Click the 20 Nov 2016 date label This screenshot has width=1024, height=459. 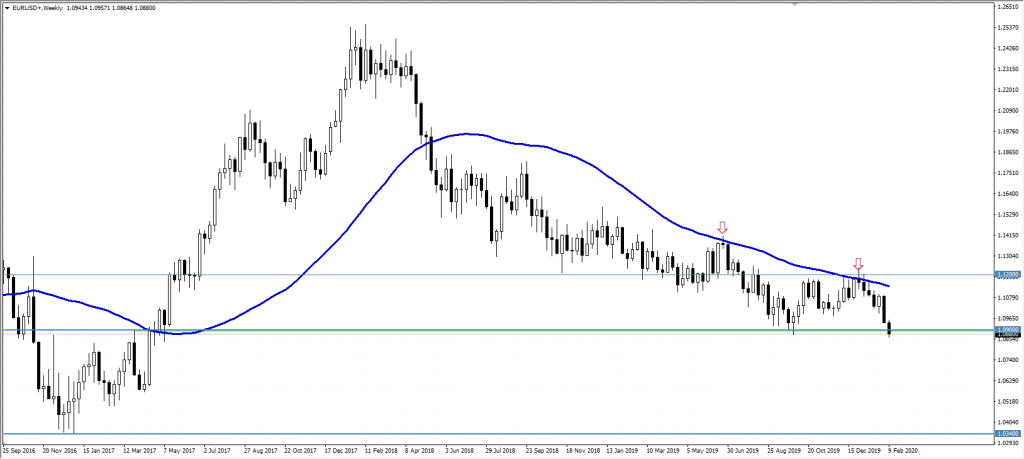(60, 451)
